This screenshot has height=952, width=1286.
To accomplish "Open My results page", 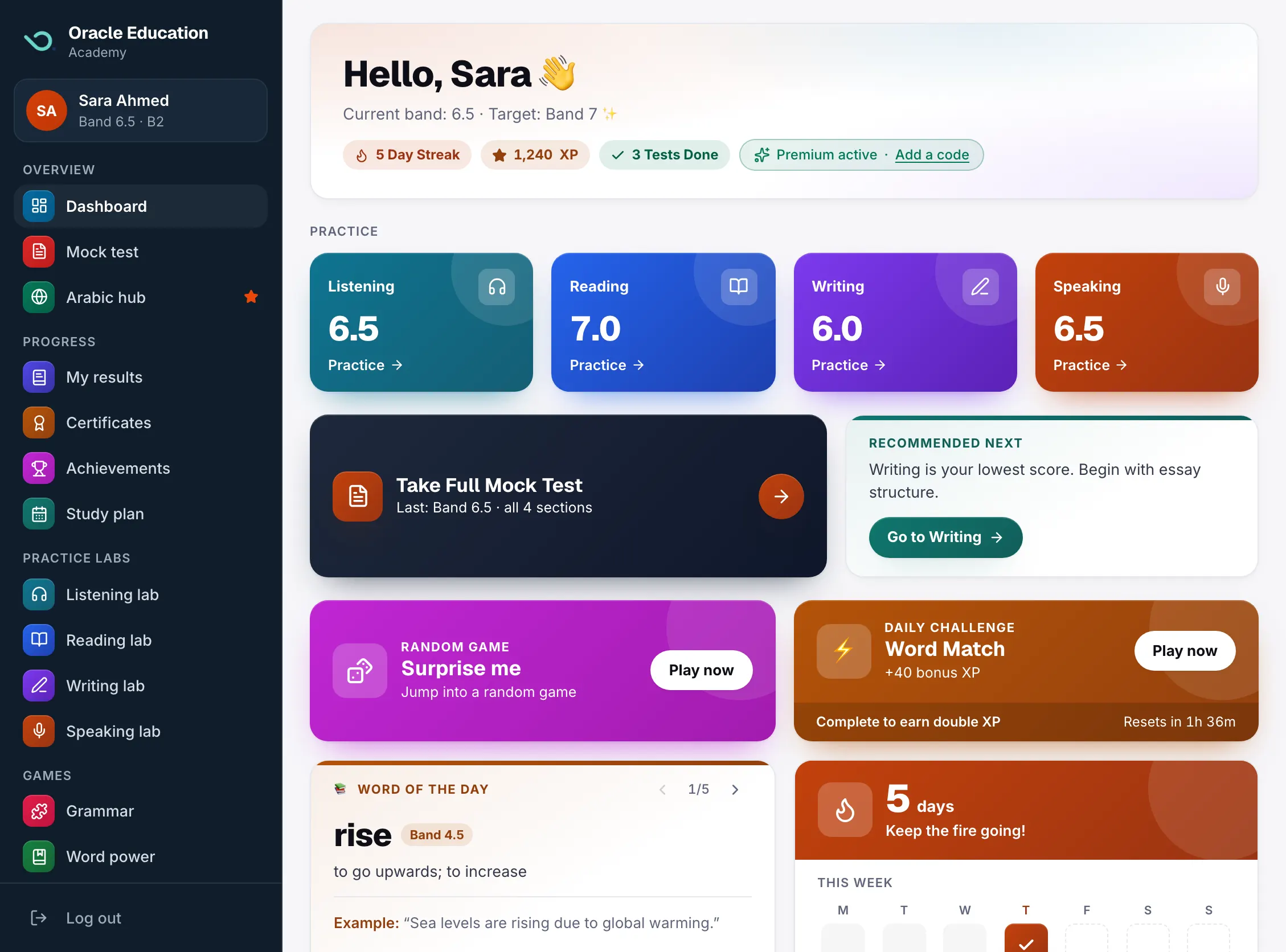I will point(140,377).
